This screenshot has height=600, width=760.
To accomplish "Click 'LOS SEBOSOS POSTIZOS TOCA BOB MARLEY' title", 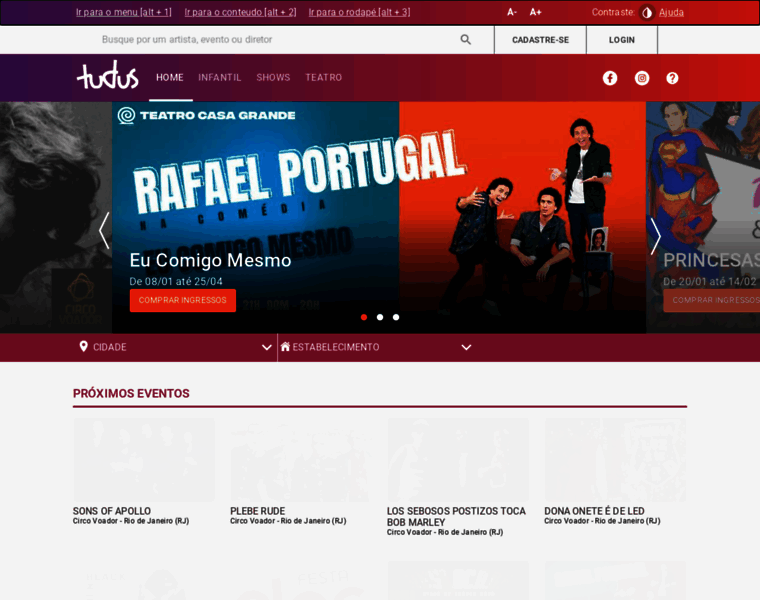I will [x=456, y=517].
